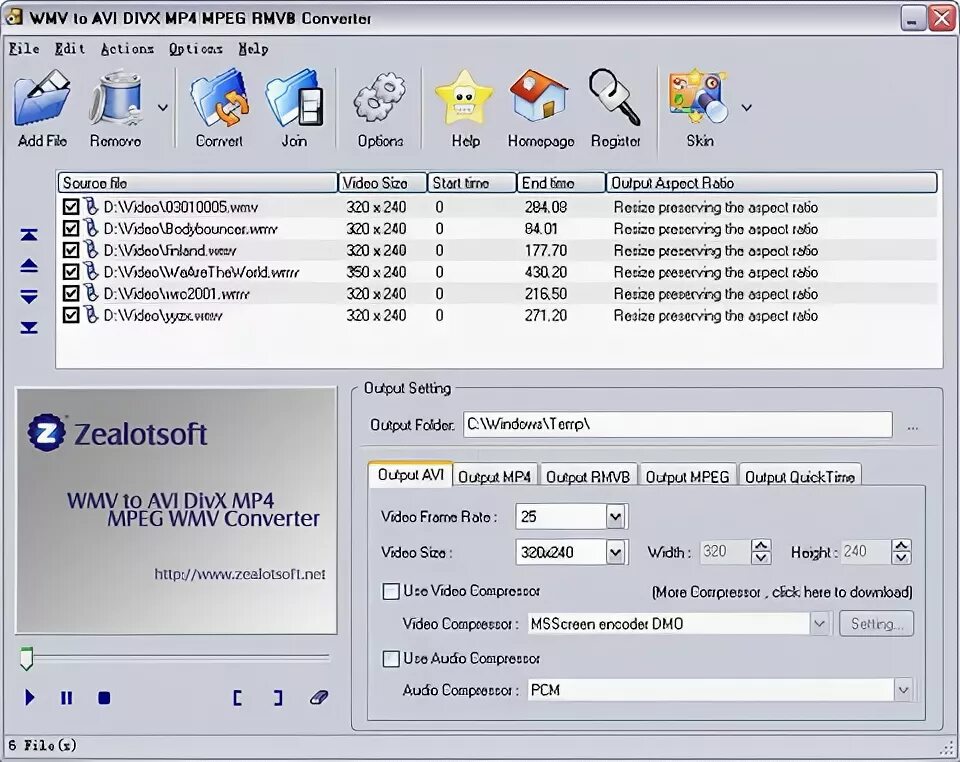Switch to the Output RMVB tab
The height and width of the screenshot is (762, 960).
[588, 477]
